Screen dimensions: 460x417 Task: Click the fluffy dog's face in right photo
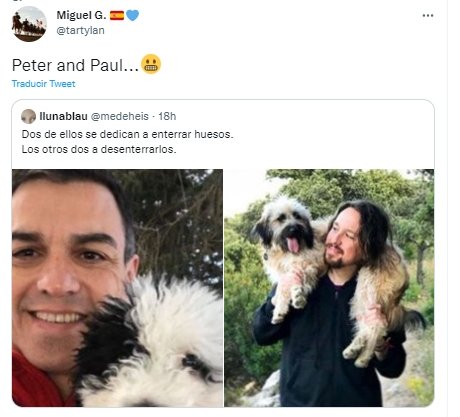[x=287, y=229]
